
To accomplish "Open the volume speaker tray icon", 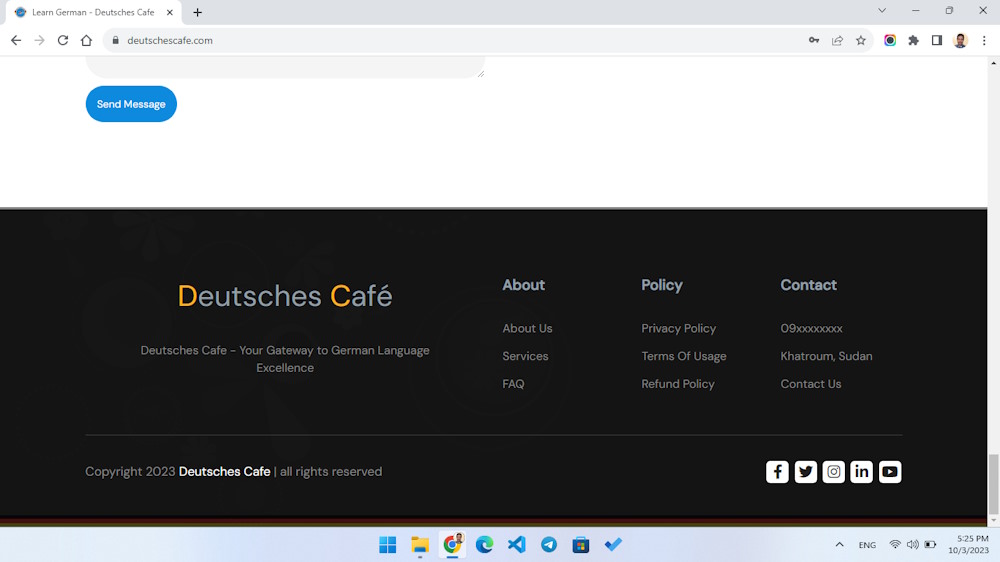I will pyautogui.click(x=913, y=545).
